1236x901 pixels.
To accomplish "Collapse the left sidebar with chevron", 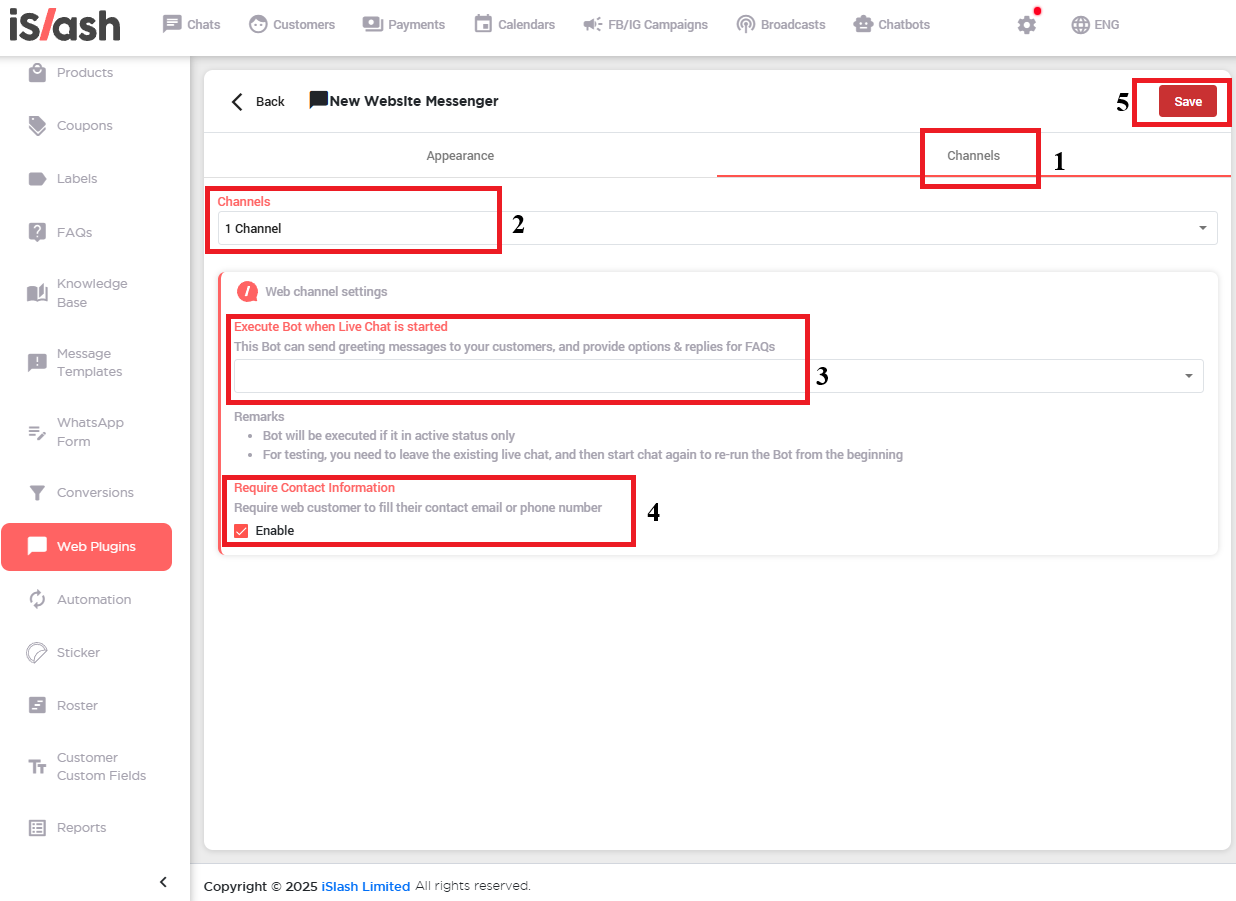I will pos(163,881).
